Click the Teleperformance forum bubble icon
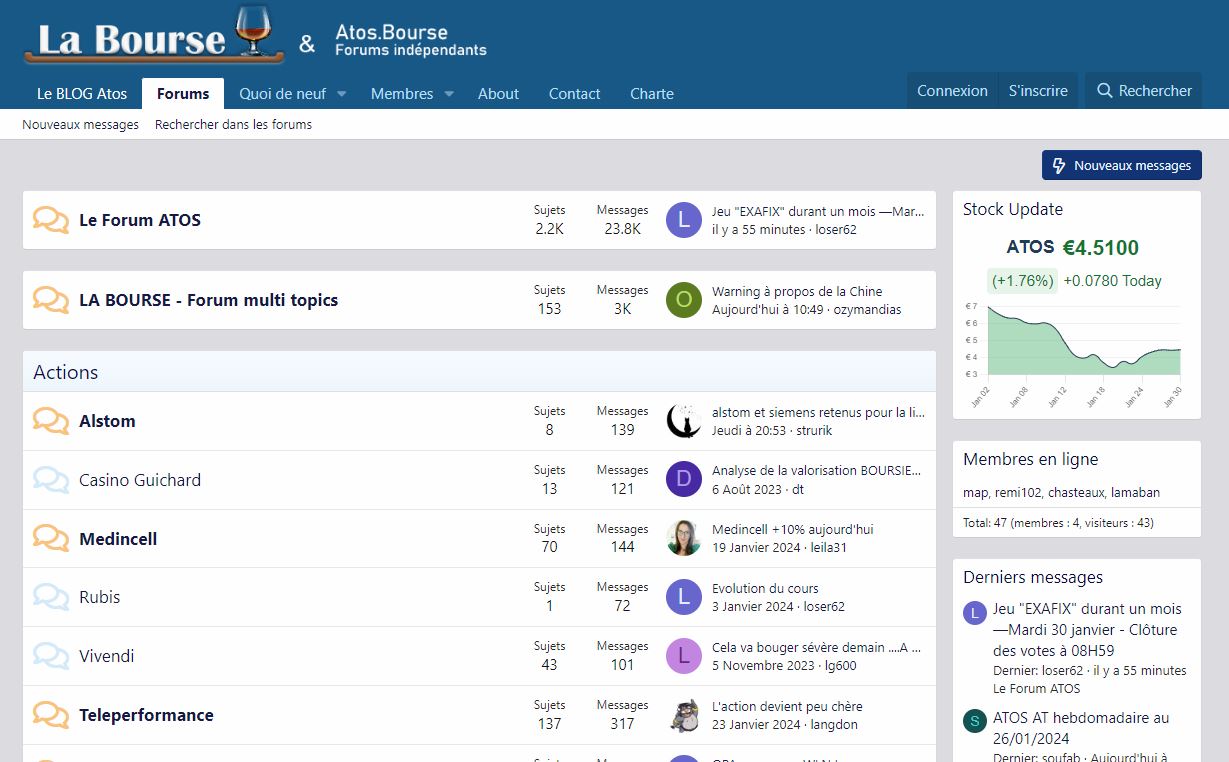This screenshot has height=762, width=1229. click(x=51, y=715)
